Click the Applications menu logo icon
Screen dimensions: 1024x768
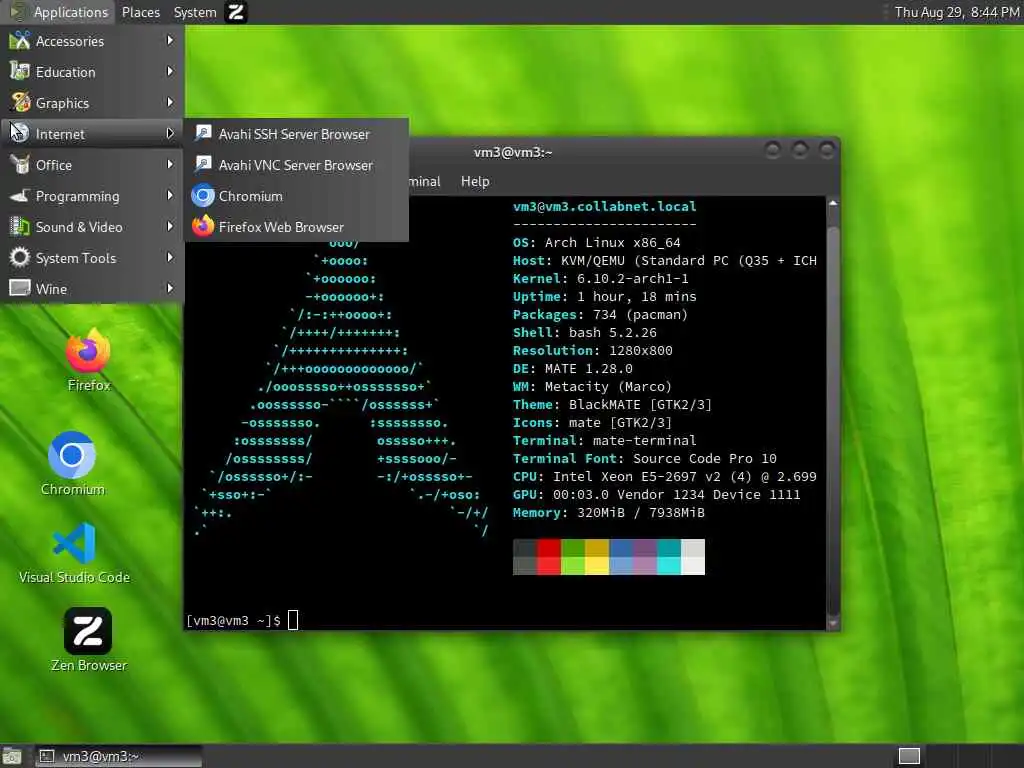[17, 12]
